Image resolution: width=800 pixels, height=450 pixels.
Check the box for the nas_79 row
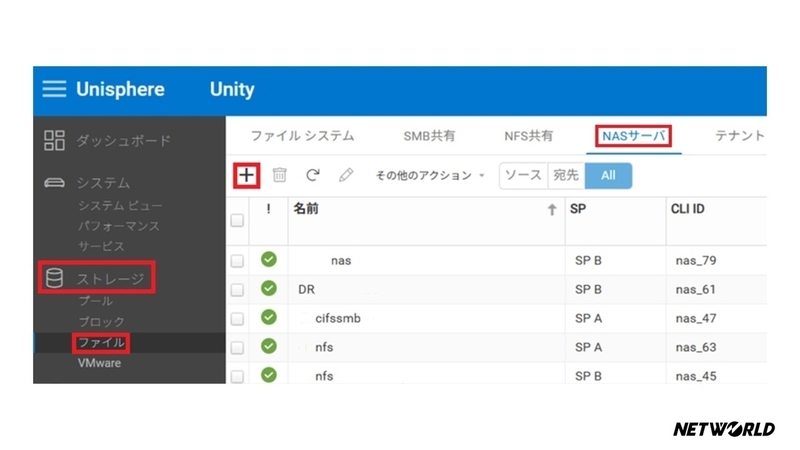237,261
